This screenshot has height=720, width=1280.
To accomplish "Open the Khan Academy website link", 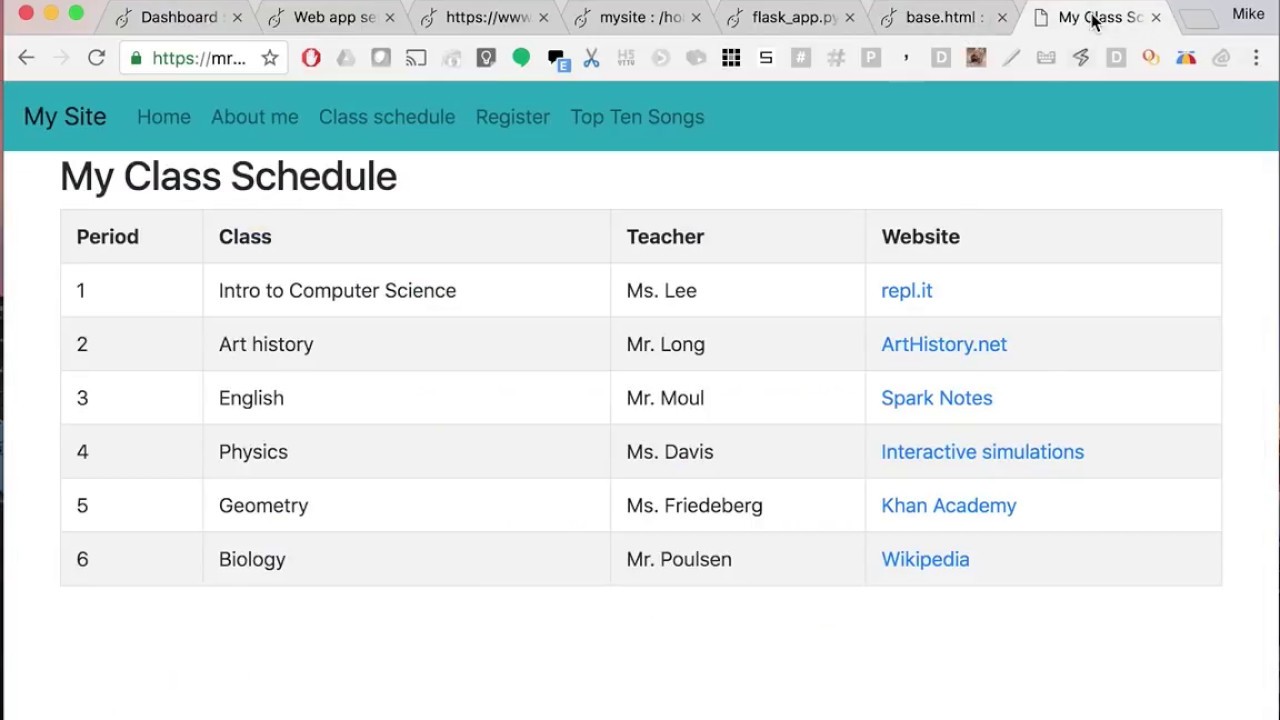I will point(948,506).
